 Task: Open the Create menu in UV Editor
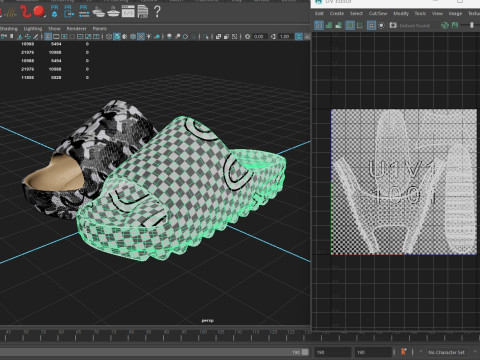pyautogui.click(x=337, y=13)
